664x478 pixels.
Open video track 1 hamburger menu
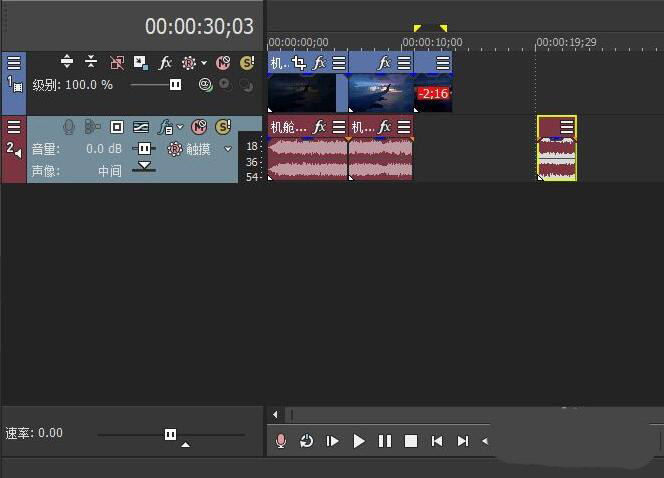tap(14, 63)
